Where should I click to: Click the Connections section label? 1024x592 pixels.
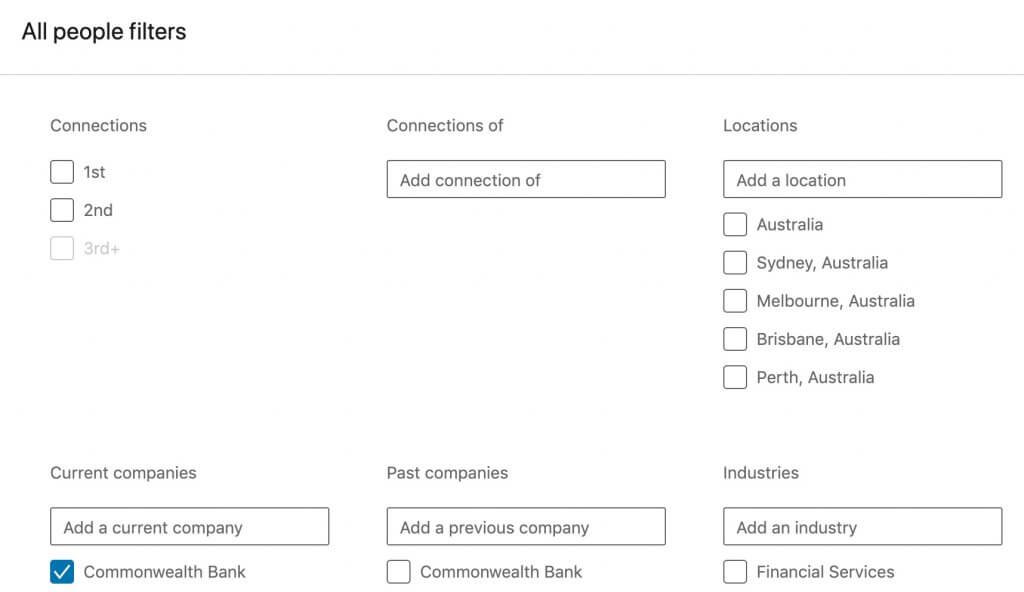[x=99, y=125]
